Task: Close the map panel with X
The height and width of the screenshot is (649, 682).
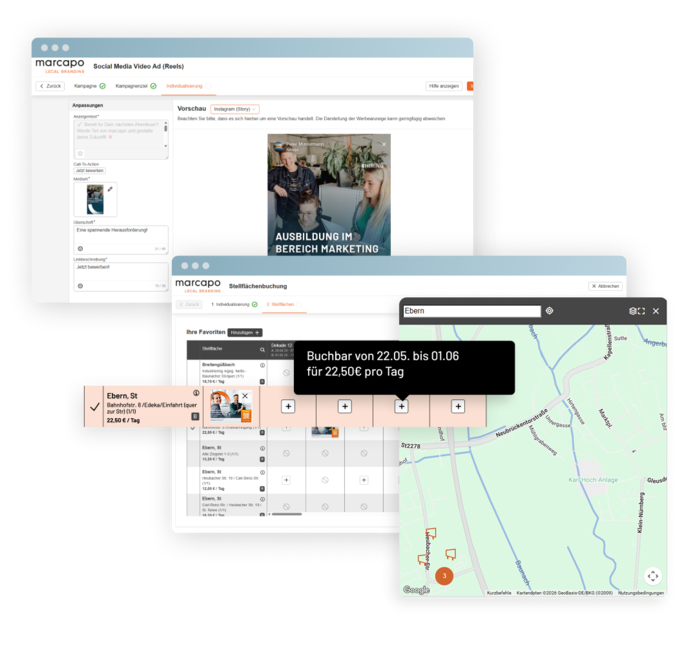Action: tap(656, 311)
